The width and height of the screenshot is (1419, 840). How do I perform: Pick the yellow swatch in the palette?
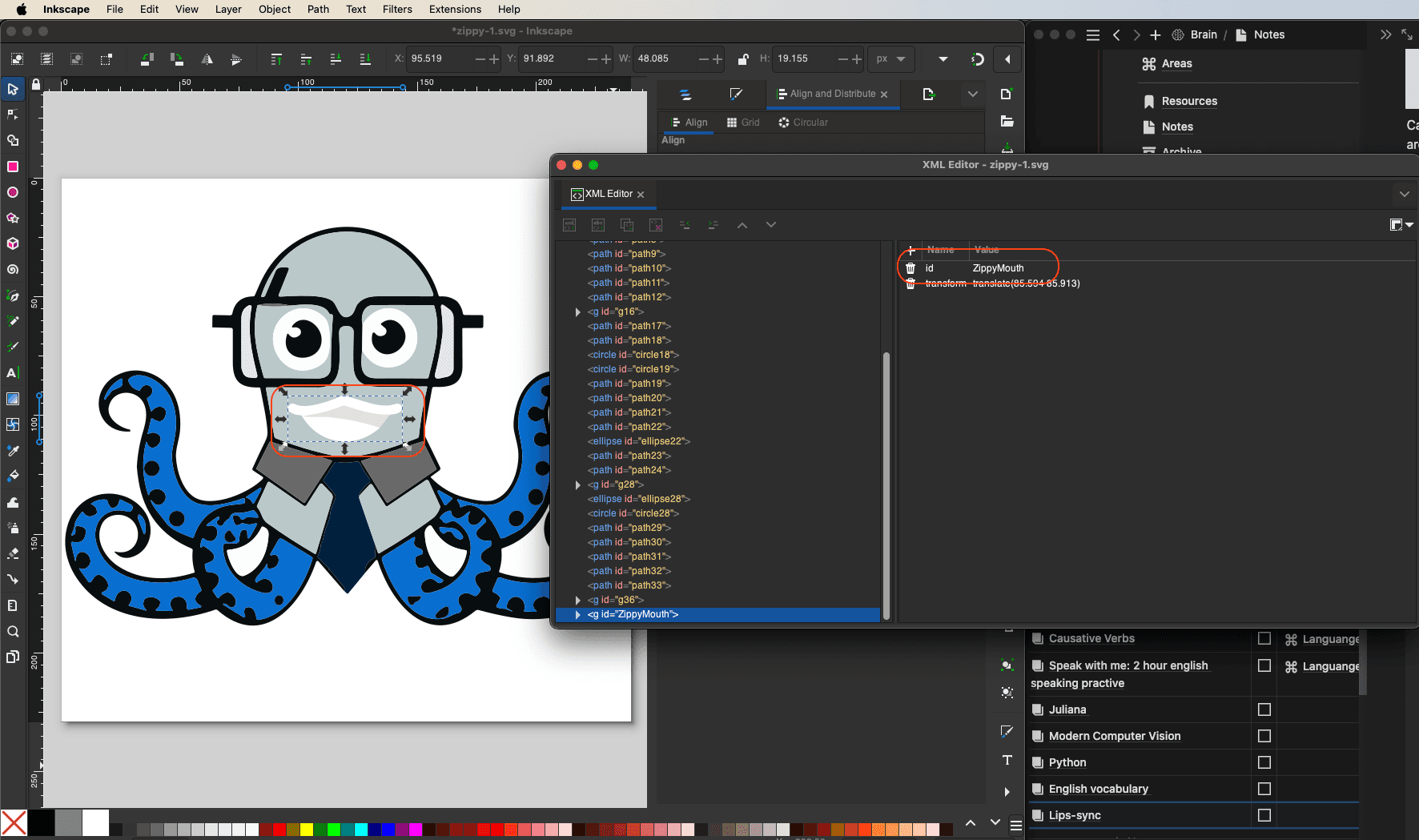tap(306, 830)
